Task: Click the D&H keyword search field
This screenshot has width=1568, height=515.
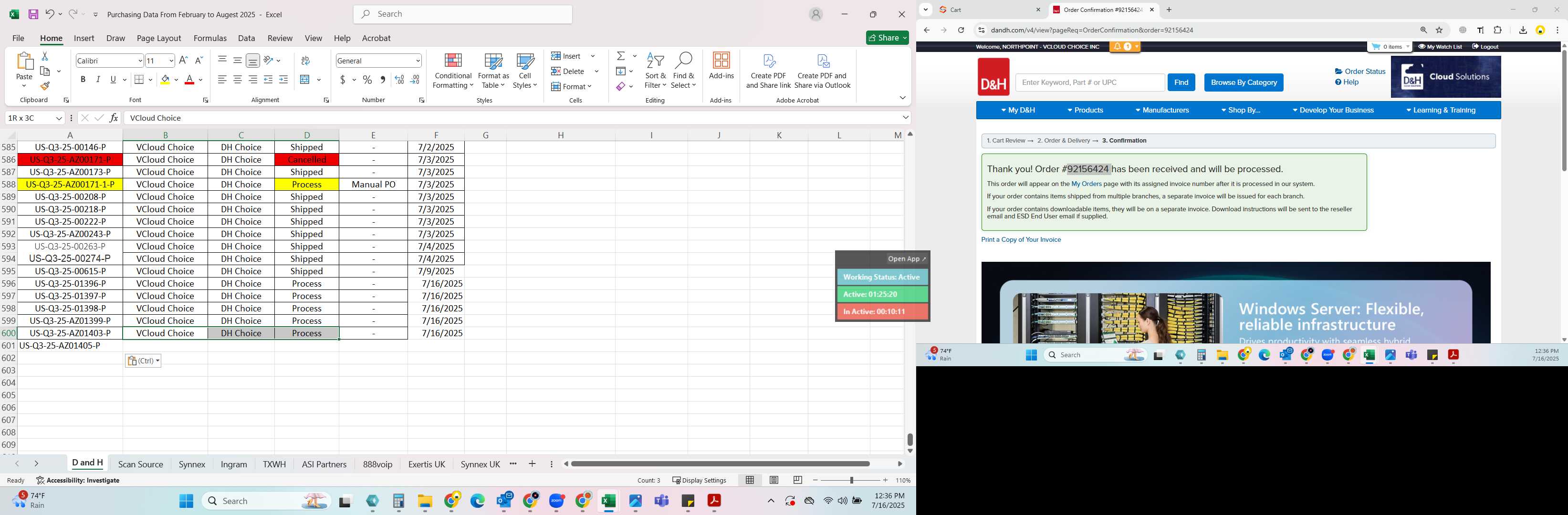Action: coord(1089,82)
